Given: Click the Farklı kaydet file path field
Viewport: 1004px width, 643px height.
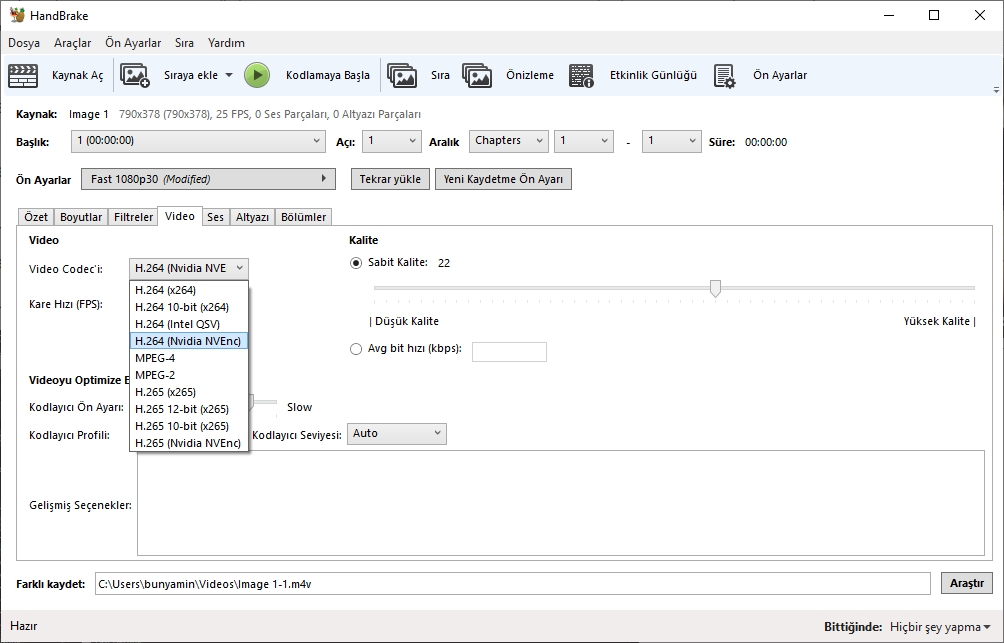Looking at the screenshot, I should [500, 582].
